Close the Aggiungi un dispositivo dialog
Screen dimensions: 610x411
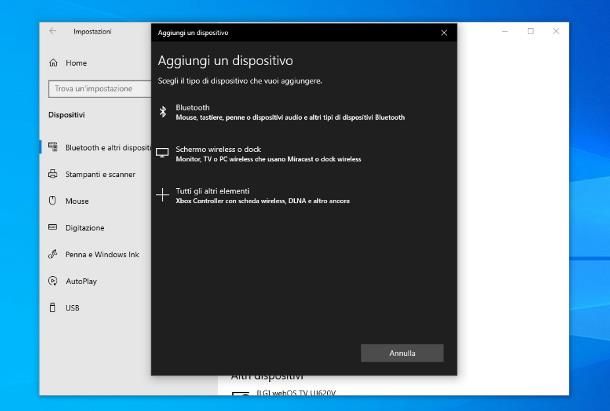[x=444, y=33]
